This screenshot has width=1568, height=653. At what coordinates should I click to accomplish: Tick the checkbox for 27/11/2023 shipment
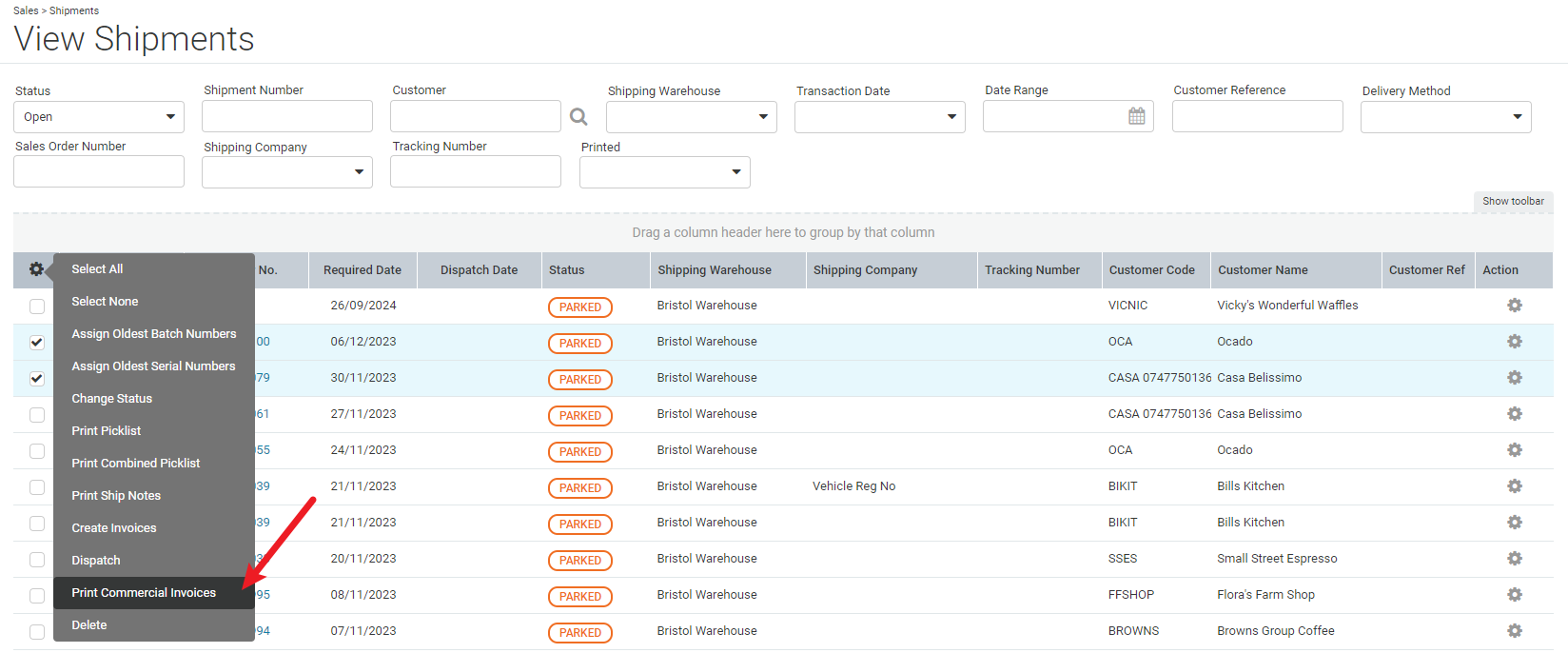(37, 415)
